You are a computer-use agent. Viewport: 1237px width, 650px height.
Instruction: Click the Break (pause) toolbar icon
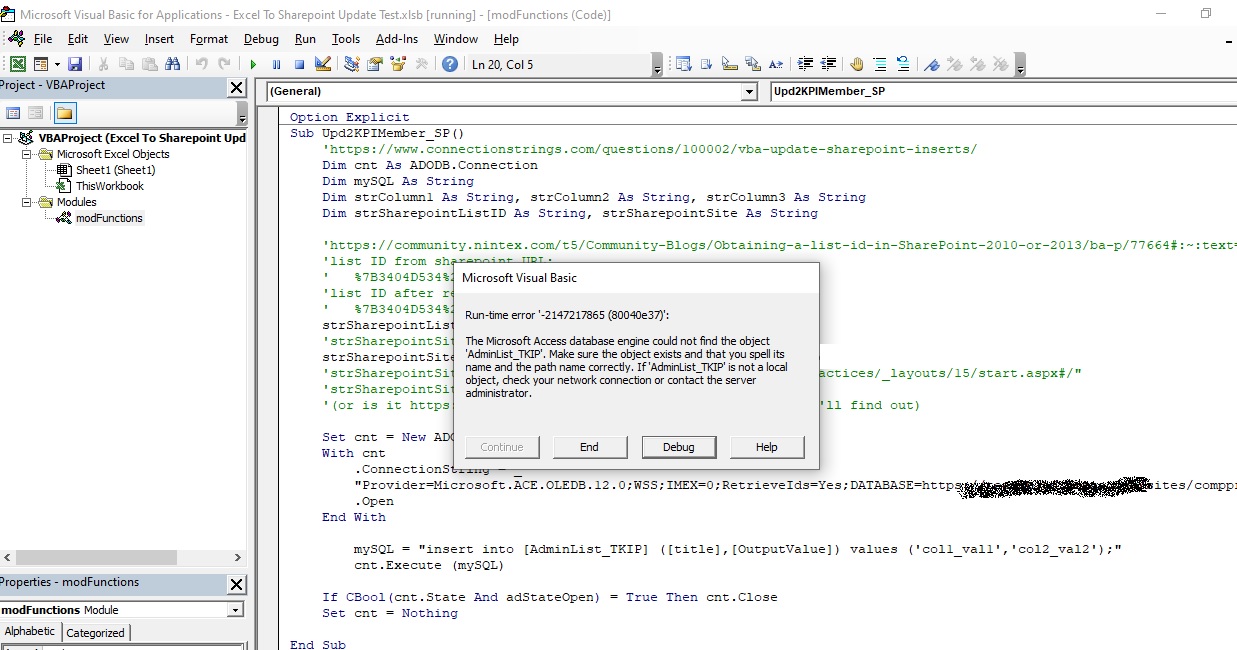click(276, 64)
